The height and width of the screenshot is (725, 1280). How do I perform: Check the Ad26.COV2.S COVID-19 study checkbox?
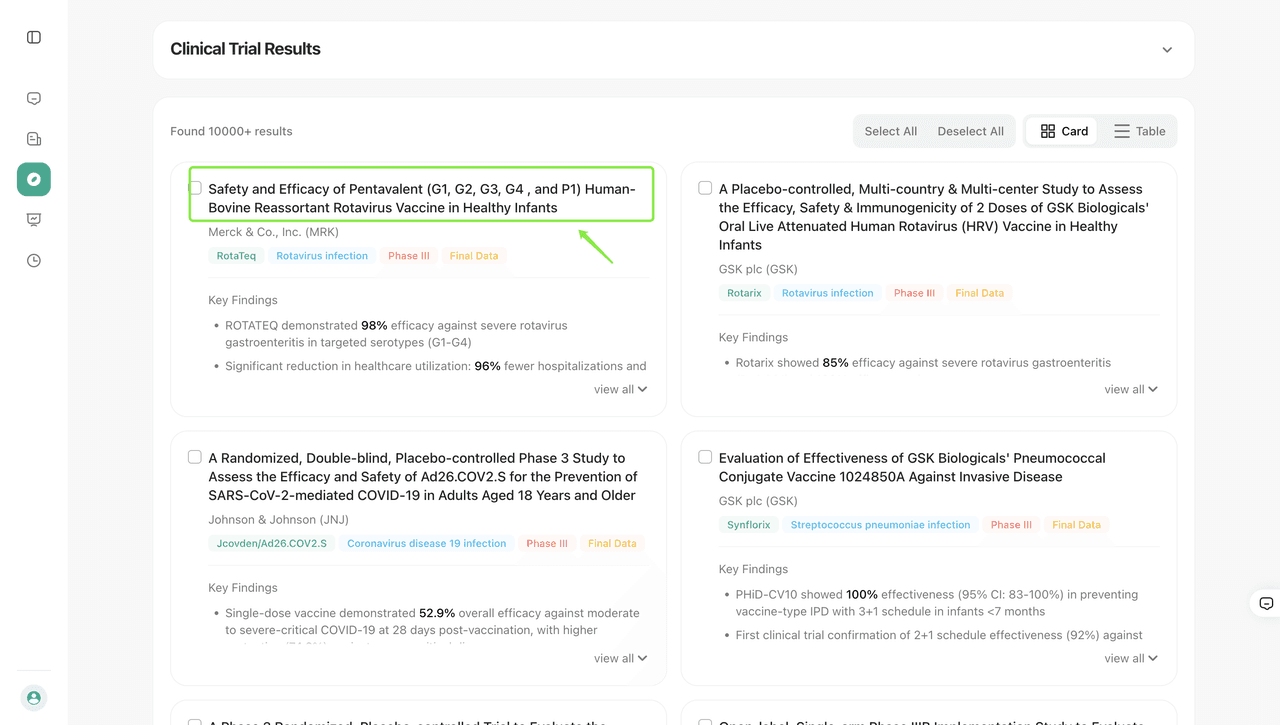click(x=194, y=456)
